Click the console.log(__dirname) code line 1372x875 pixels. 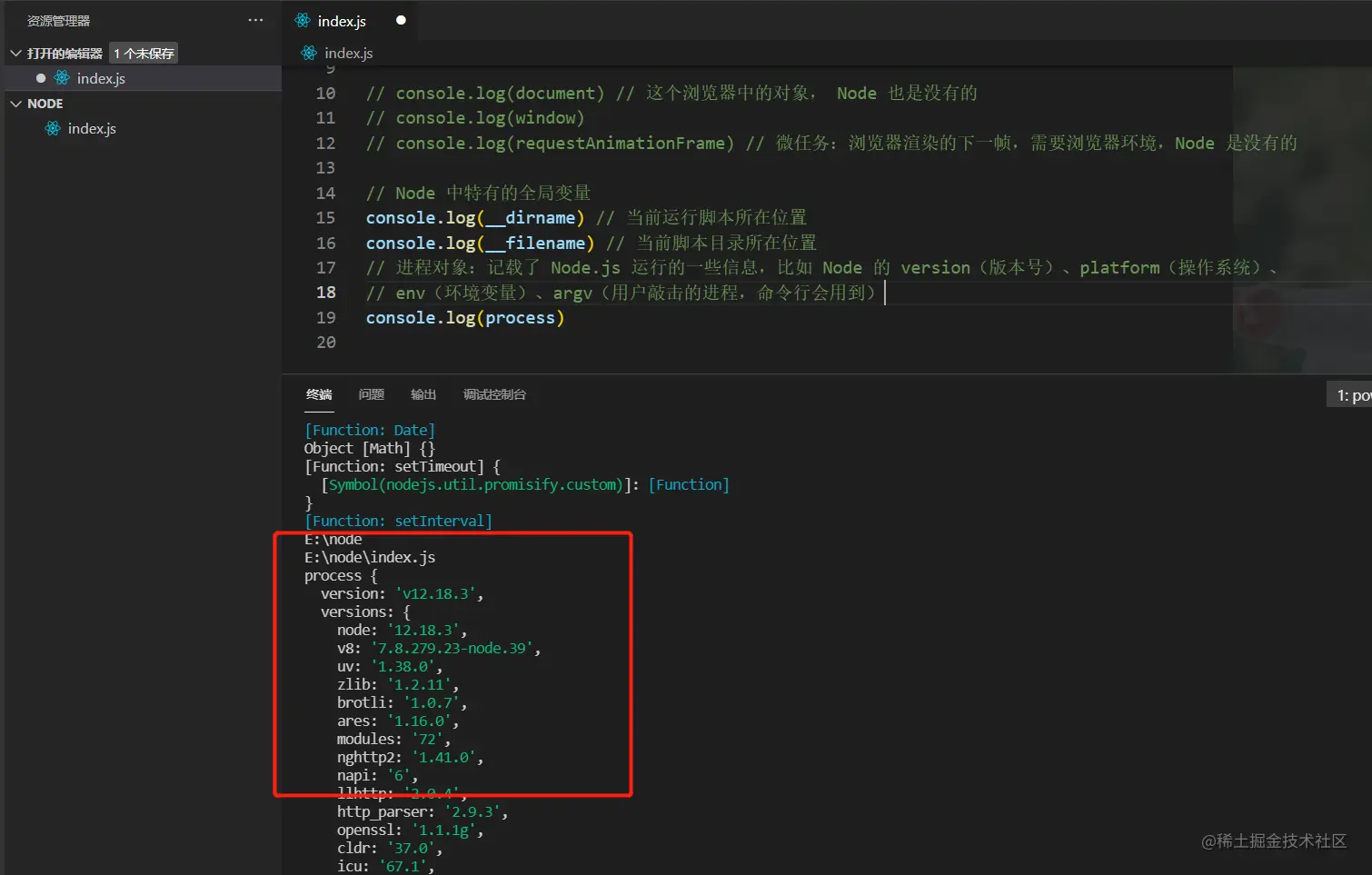(x=586, y=217)
